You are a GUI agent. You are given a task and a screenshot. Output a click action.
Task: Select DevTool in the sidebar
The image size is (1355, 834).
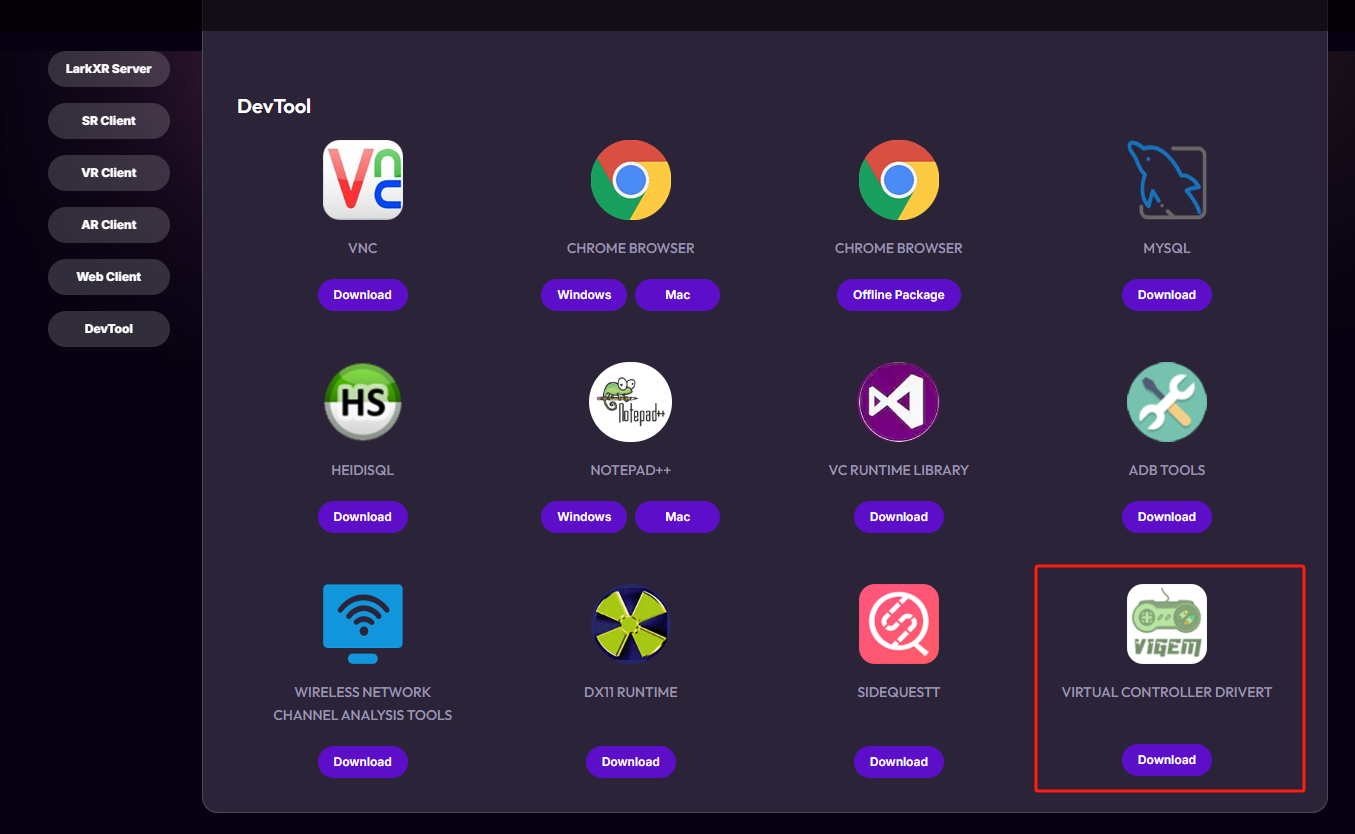coord(109,329)
